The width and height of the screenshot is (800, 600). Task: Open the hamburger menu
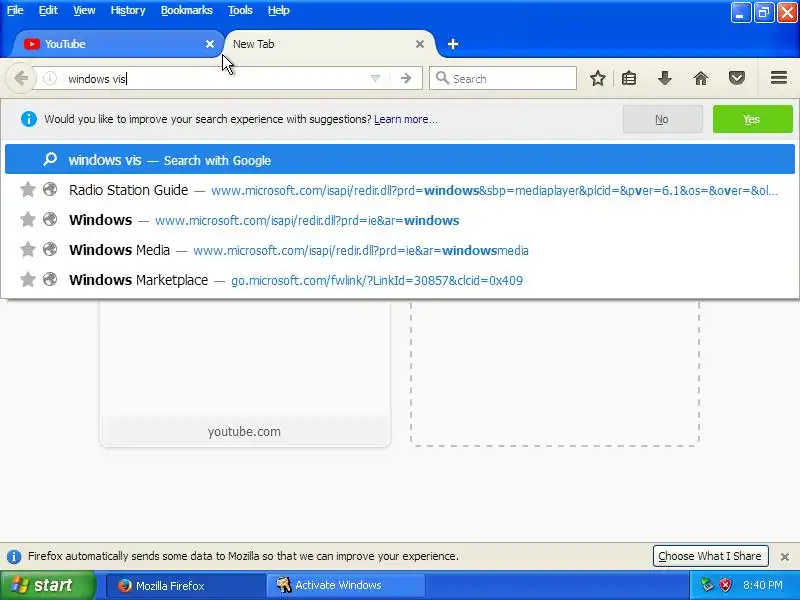(x=779, y=78)
